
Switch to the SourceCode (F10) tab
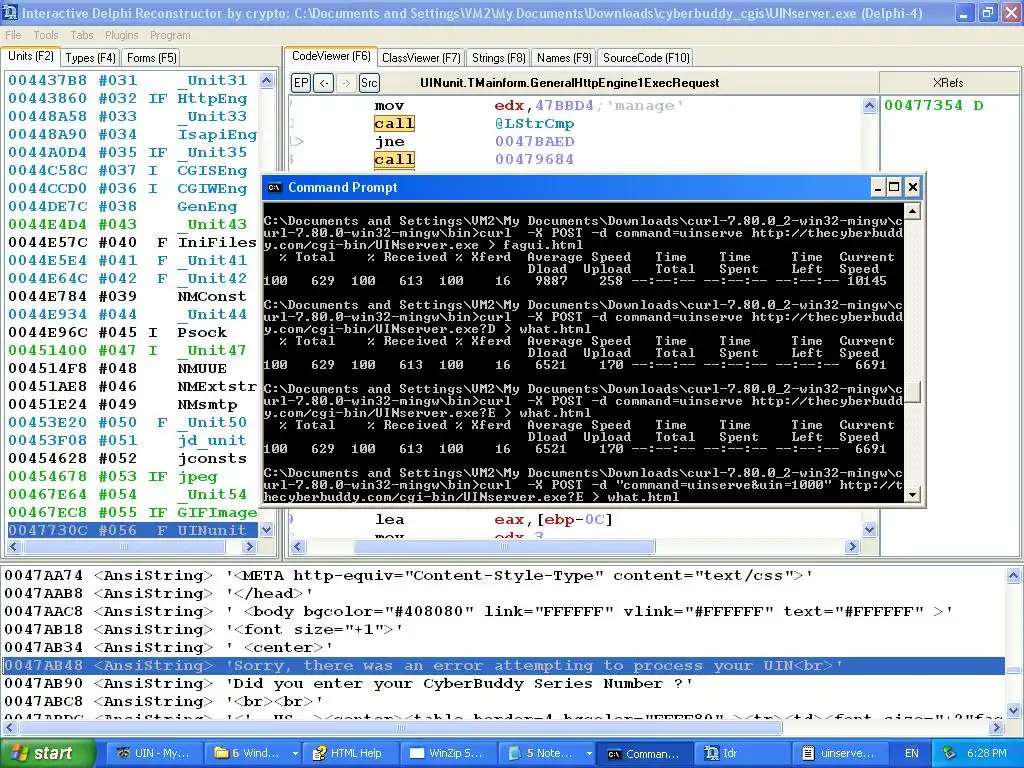[x=646, y=57]
